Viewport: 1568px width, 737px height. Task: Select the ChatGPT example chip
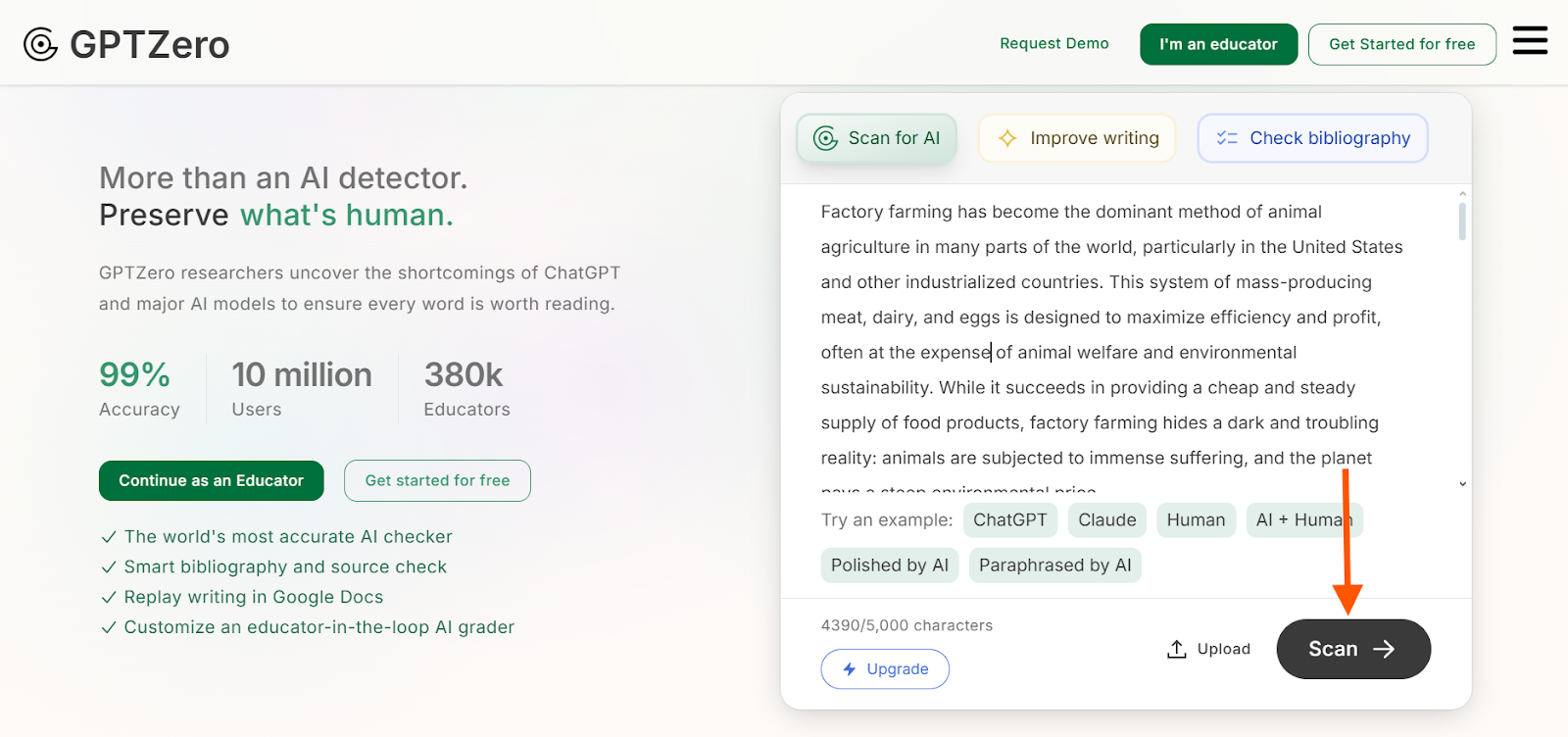(x=1010, y=520)
